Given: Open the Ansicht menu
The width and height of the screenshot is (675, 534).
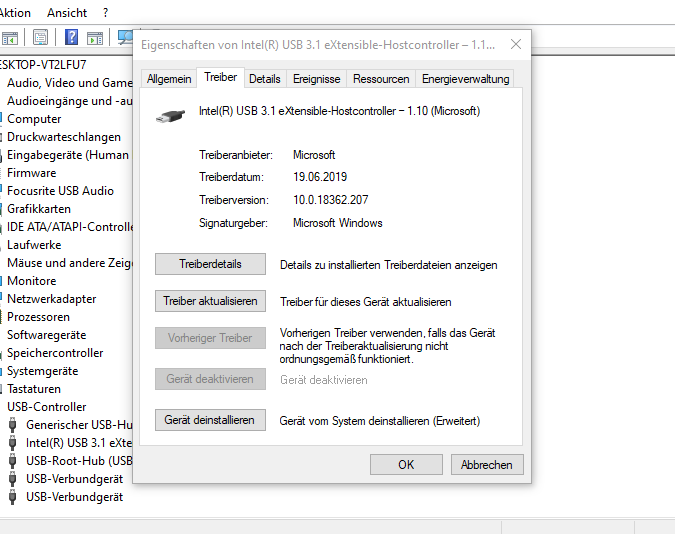Looking at the screenshot, I should [67, 13].
